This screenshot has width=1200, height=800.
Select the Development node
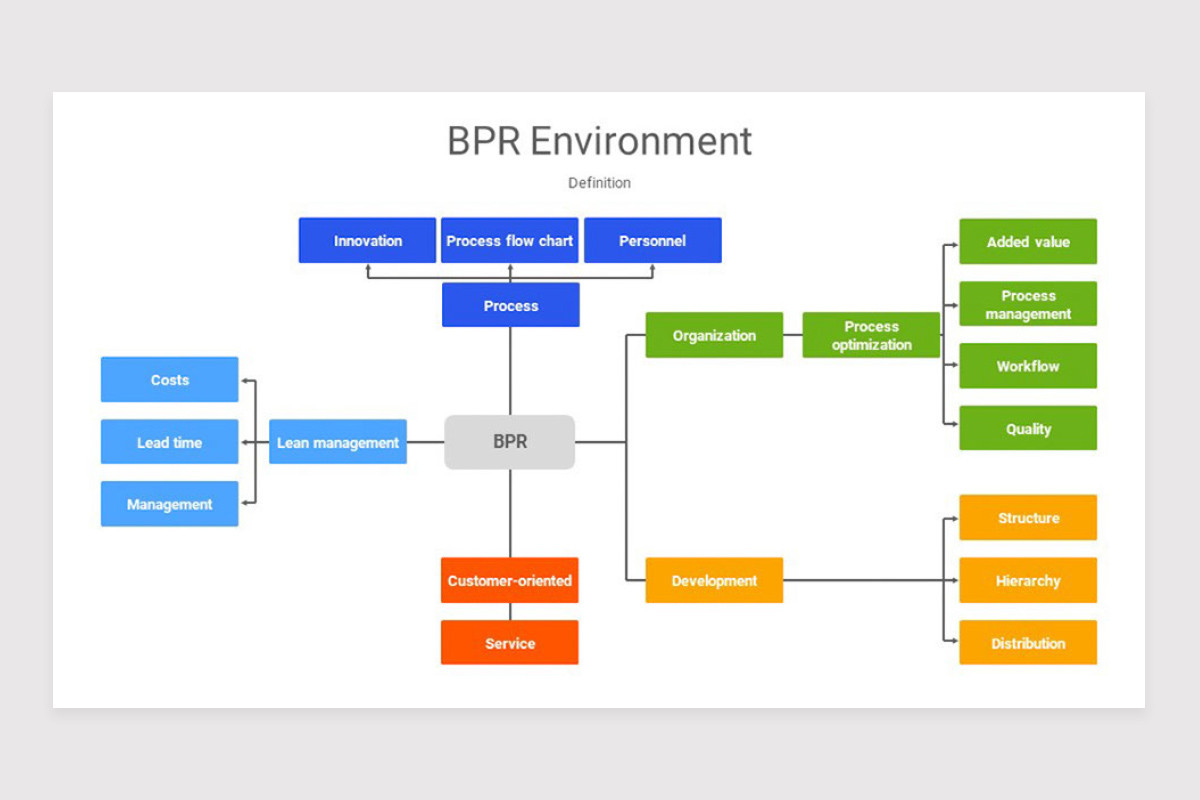tap(713, 580)
